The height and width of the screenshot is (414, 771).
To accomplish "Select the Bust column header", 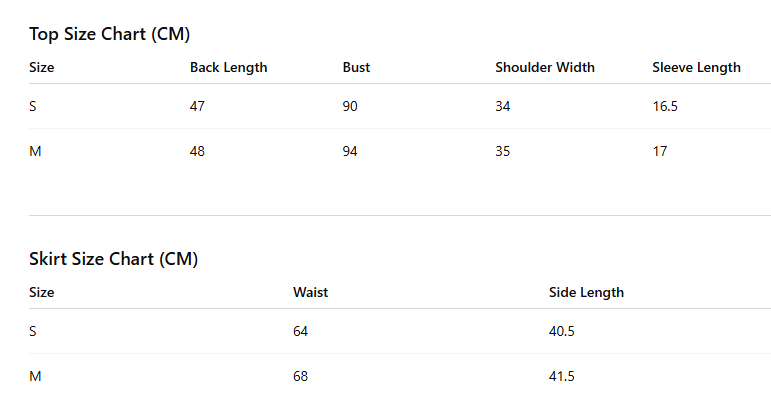I will coord(356,67).
